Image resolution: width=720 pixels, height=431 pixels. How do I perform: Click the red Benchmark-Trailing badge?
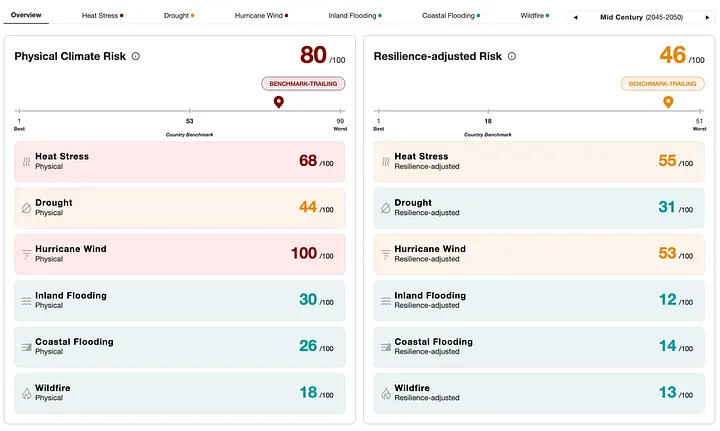303,84
